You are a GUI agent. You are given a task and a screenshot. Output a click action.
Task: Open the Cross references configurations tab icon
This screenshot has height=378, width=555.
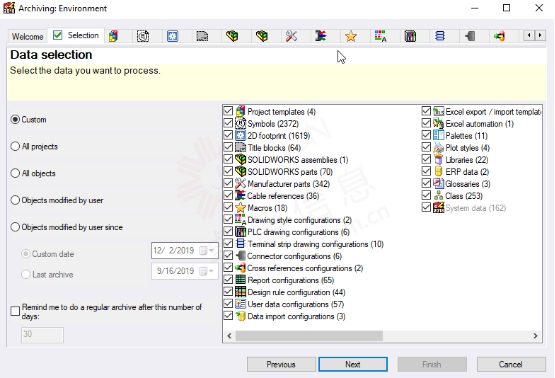pos(499,36)
